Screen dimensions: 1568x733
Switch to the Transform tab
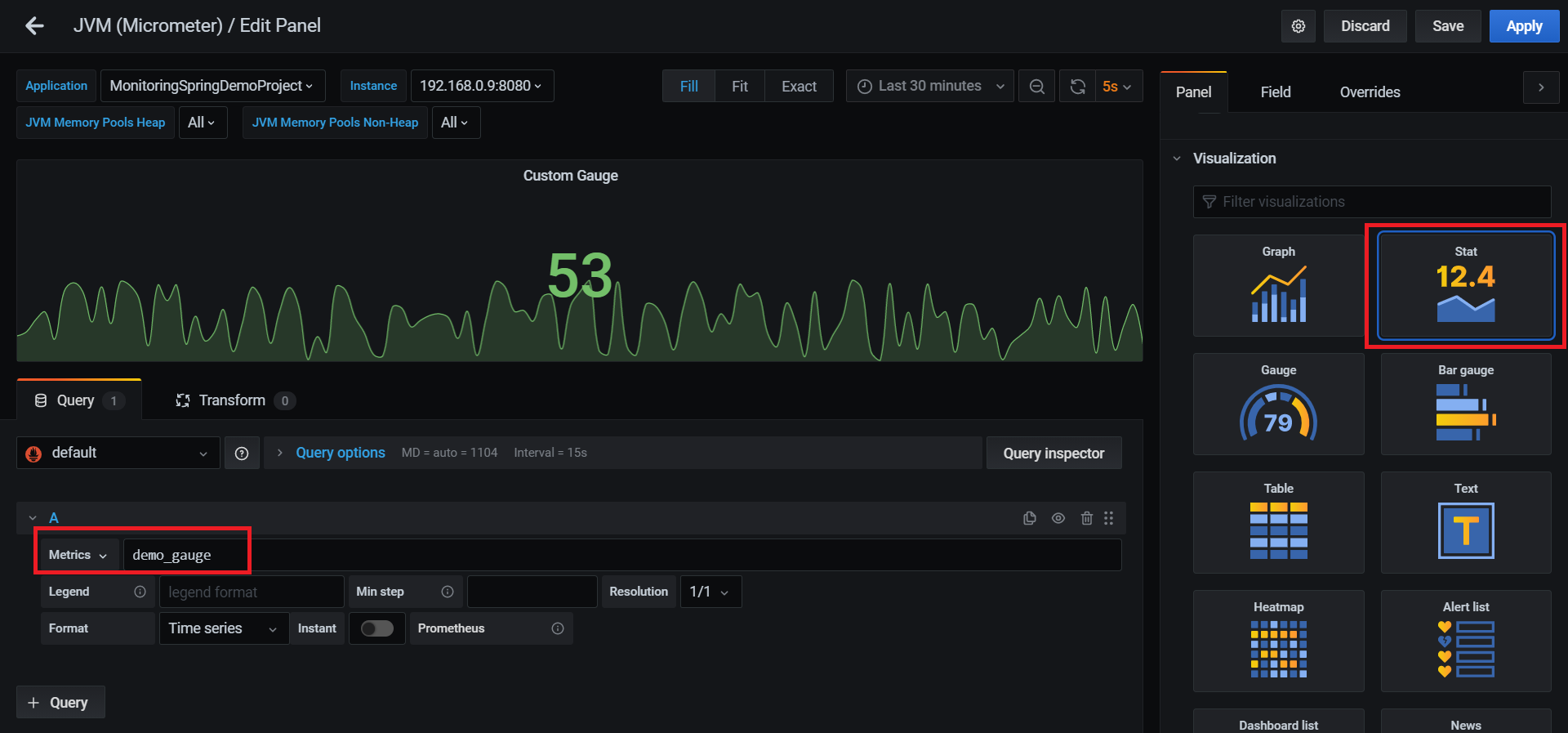235,400
